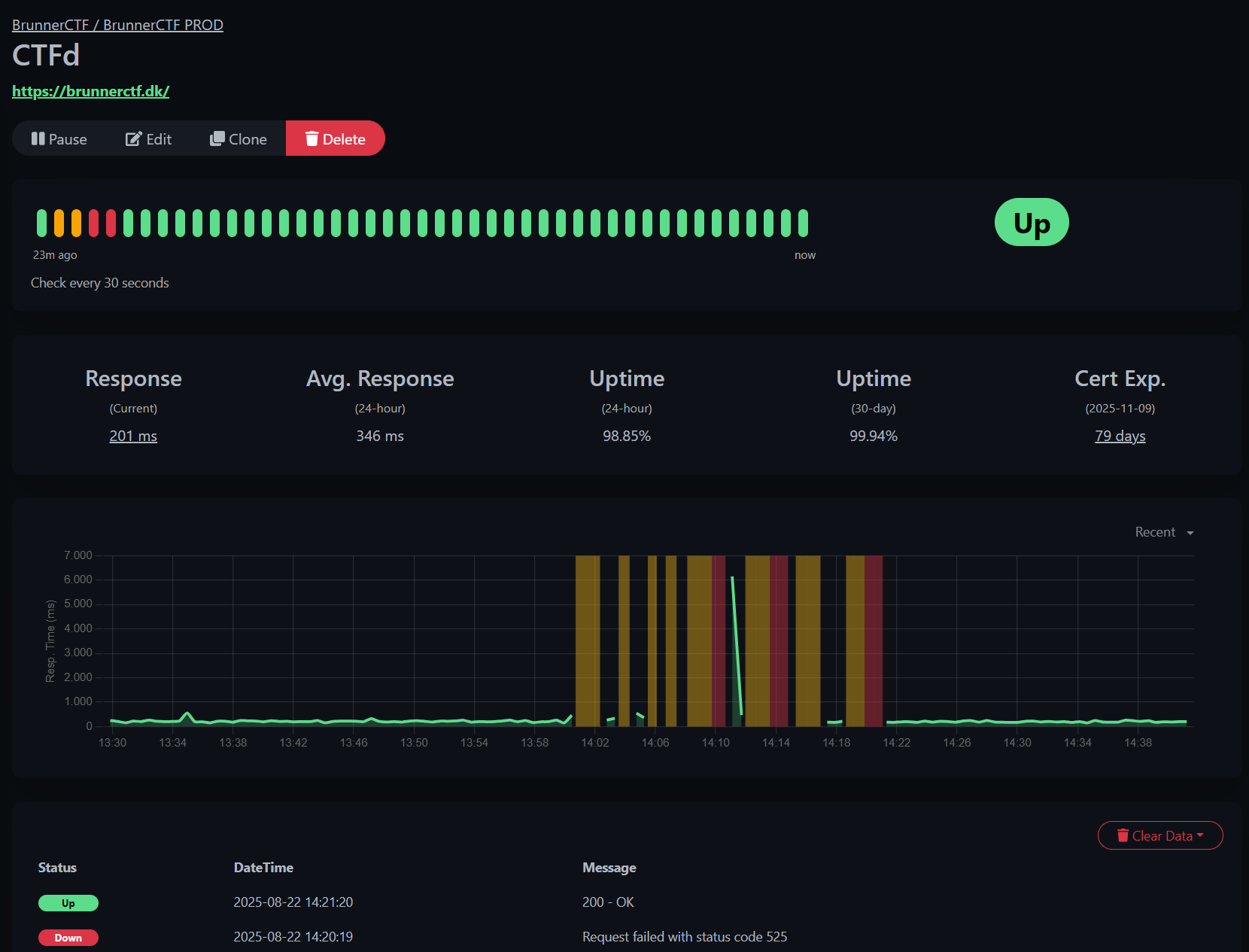The image size is (1249, 952).
Task: Open the BrunnerCTF / BrunnerCTF PROD breadcrumb
Action: 117,25
